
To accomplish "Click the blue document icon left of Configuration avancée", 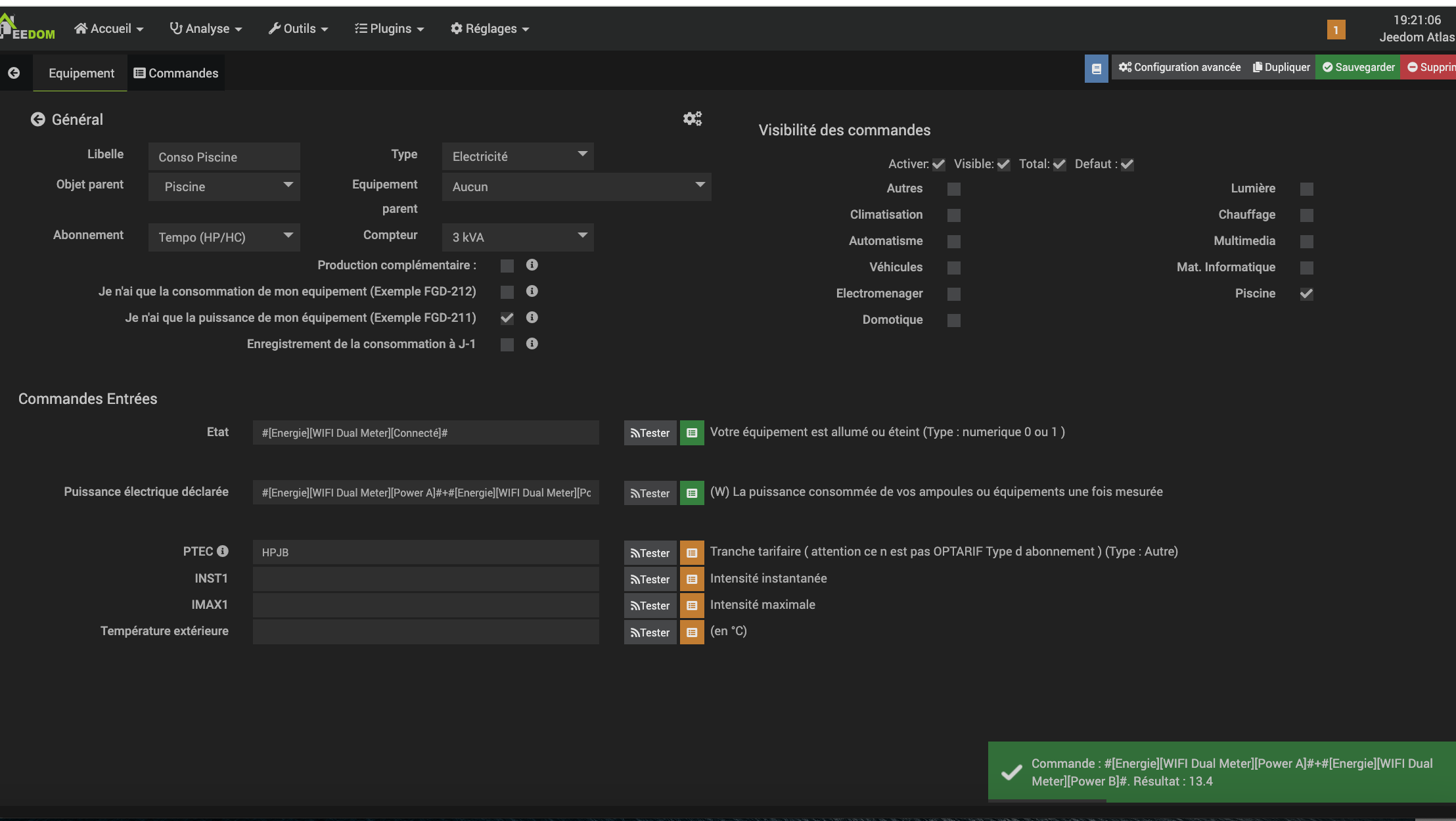I will (x=1096, y=68).
